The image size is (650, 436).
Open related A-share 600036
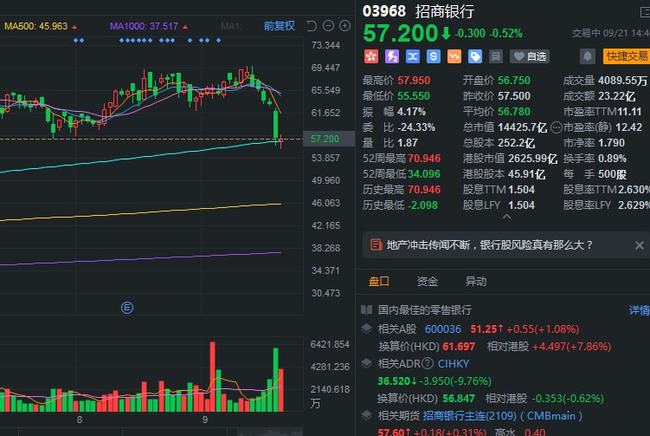click(x=443, y=329)
